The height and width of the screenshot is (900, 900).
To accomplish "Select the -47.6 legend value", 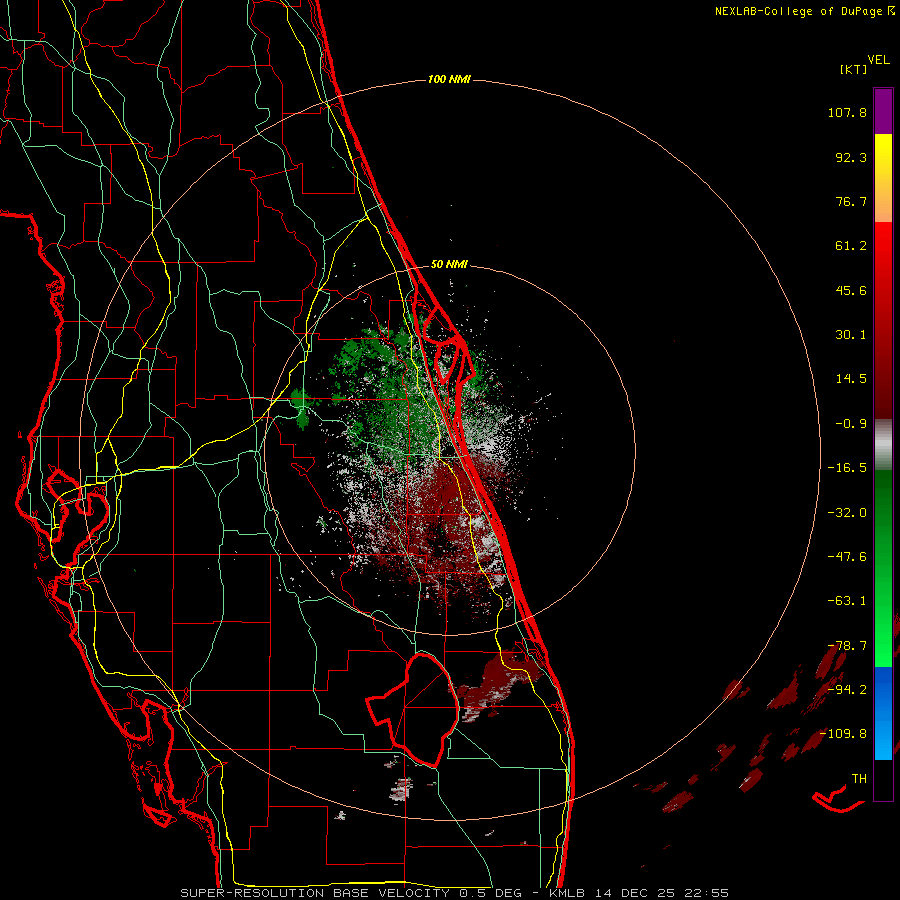I will point(847,557).
